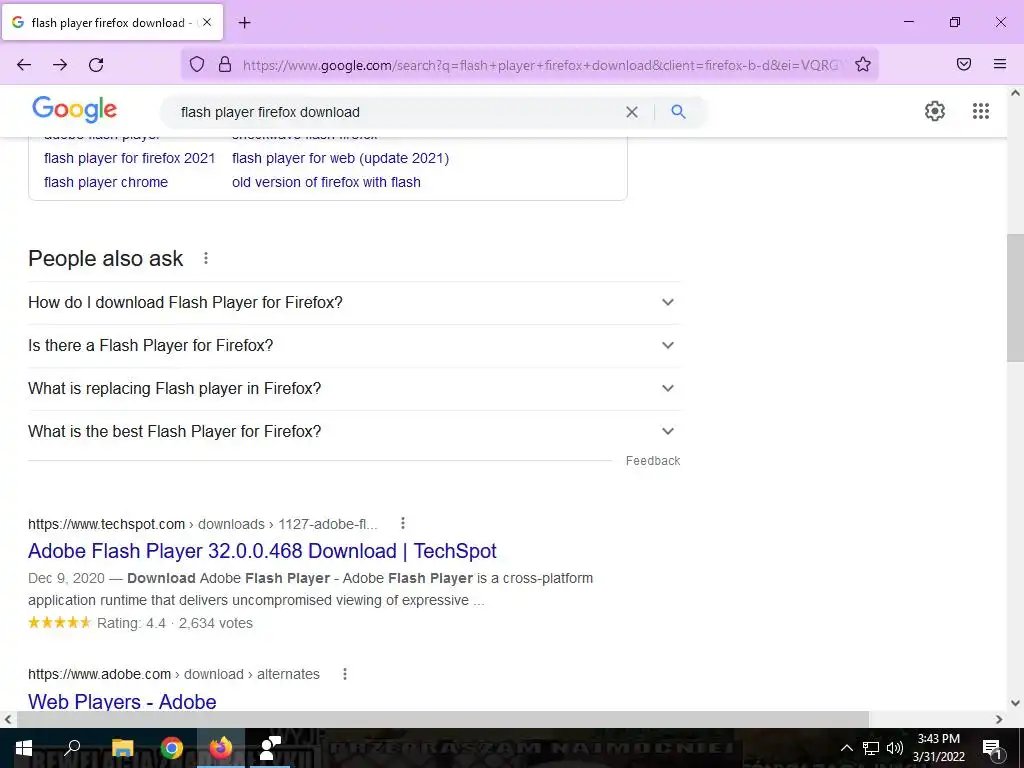Click the techspot.com result URL

202,524
